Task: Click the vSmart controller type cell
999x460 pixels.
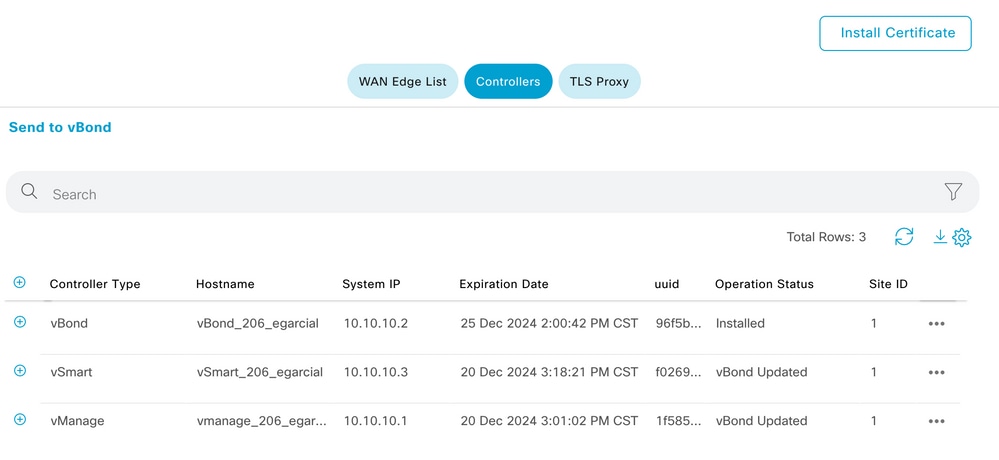Action: click(71, 372)
